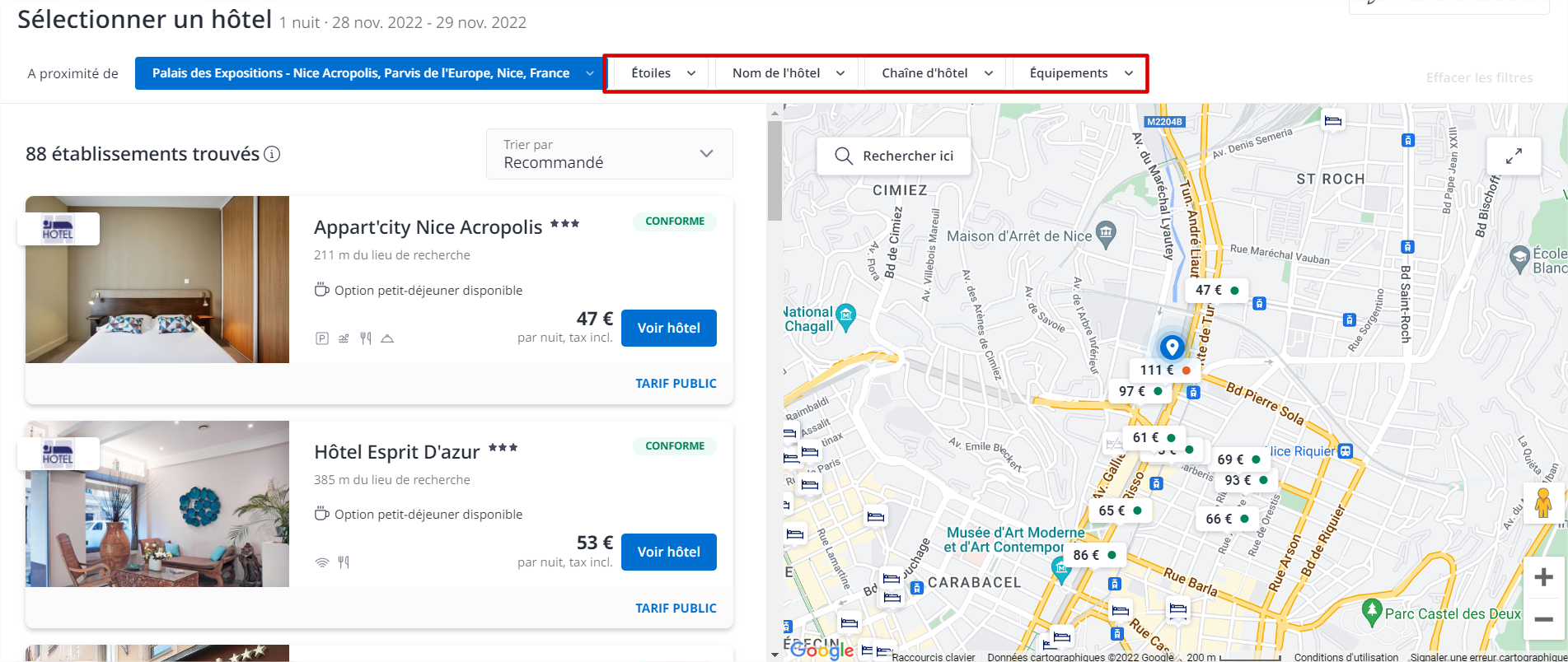Click the Parc Castel des Deux tree marker
This screenshot has width=1568, height=662.
click(x=1372, y=612)
